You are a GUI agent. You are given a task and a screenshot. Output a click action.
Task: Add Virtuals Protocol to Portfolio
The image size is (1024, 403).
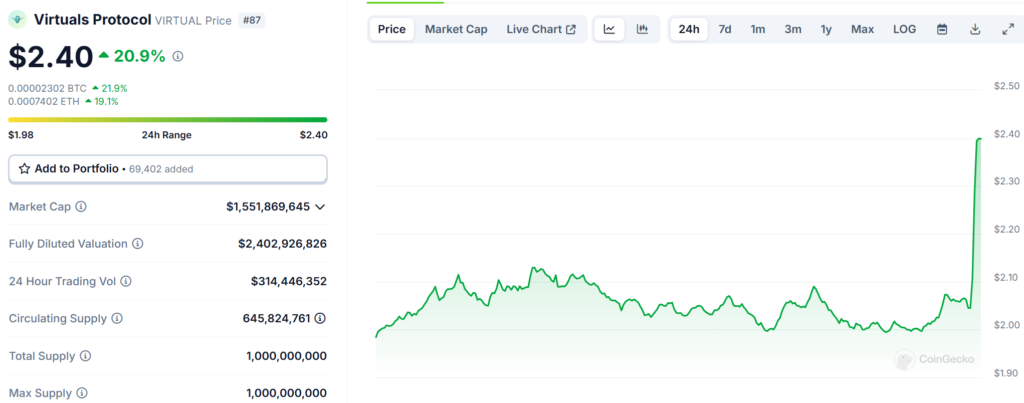click(167, 169)
